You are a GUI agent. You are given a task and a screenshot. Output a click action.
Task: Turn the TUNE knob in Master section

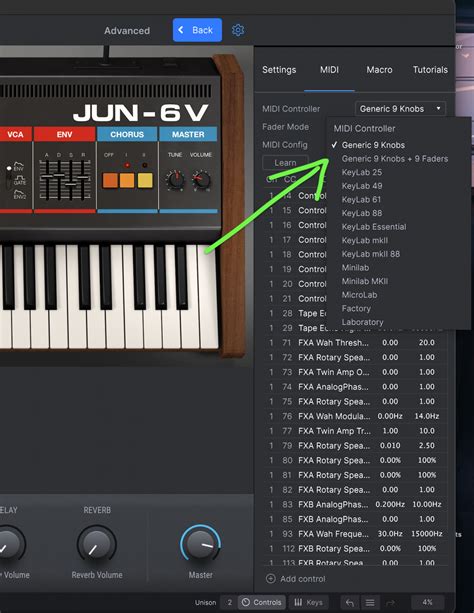[x=175, y=180]
